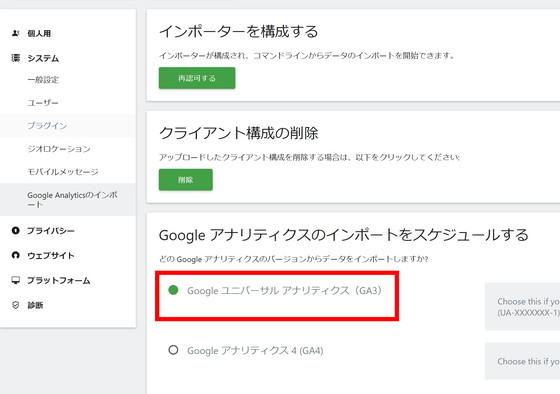Screen dimensions: 560x394
Task: Open モバイルメッセージ settings
Action: coord(63,172)
